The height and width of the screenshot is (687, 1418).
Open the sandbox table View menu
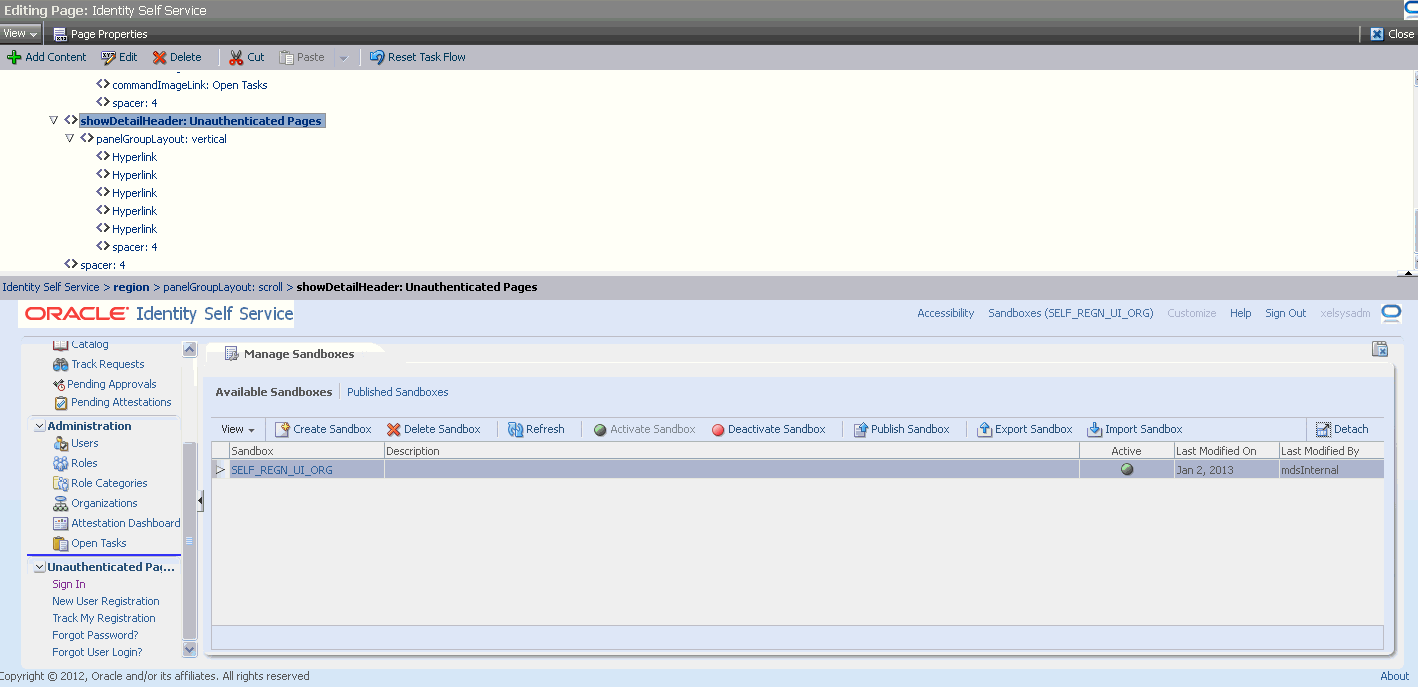[x=237, y=429]
